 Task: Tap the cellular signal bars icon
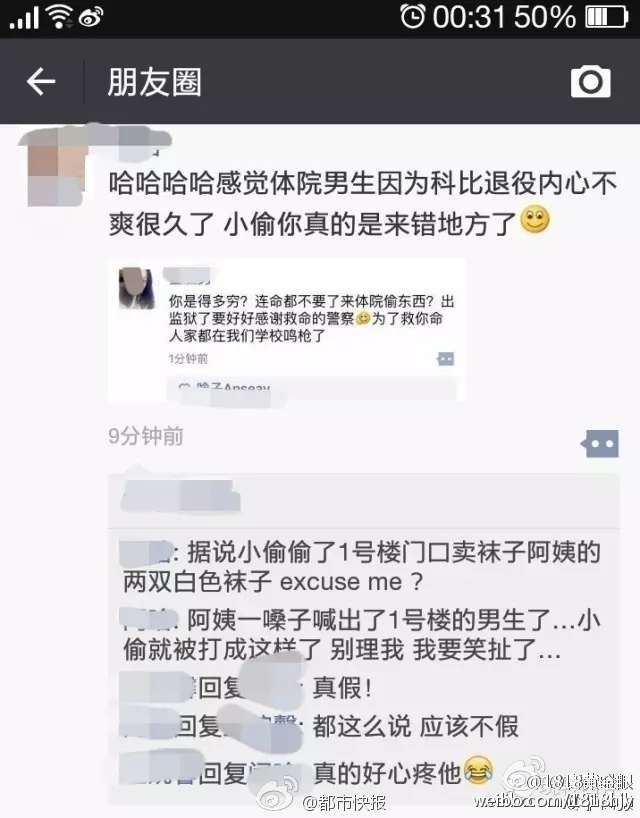24,18
